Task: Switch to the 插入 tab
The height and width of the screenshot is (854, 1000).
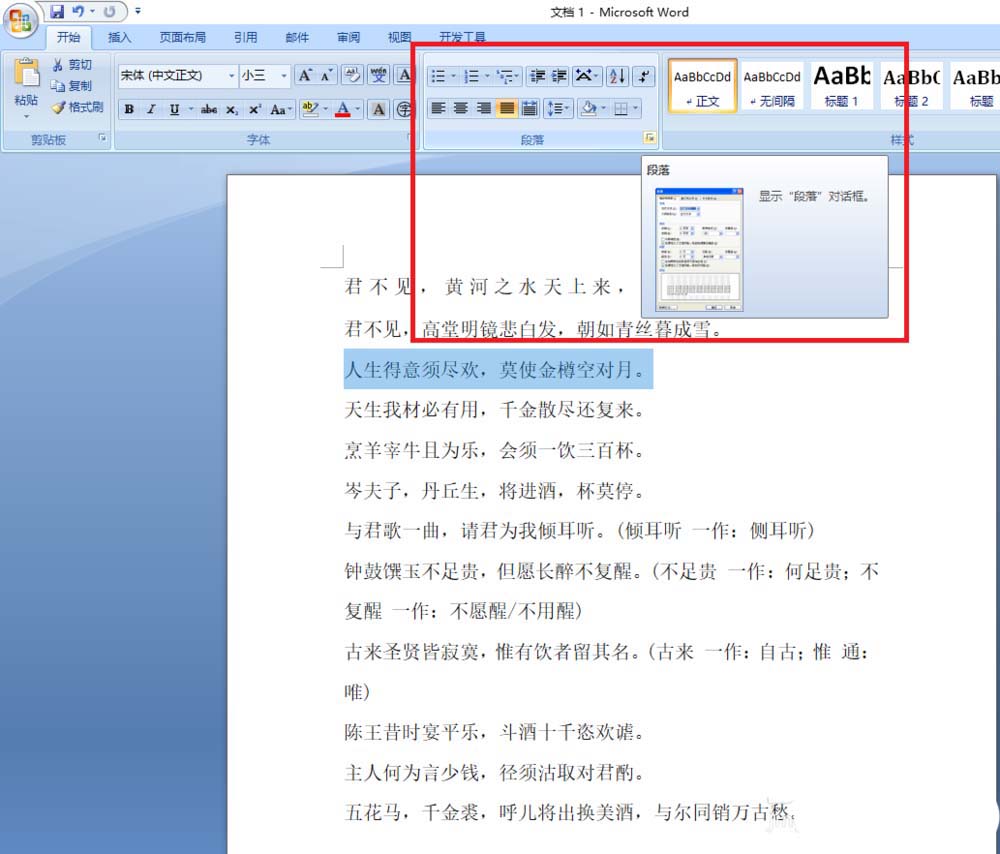Action: click(119, 38)
